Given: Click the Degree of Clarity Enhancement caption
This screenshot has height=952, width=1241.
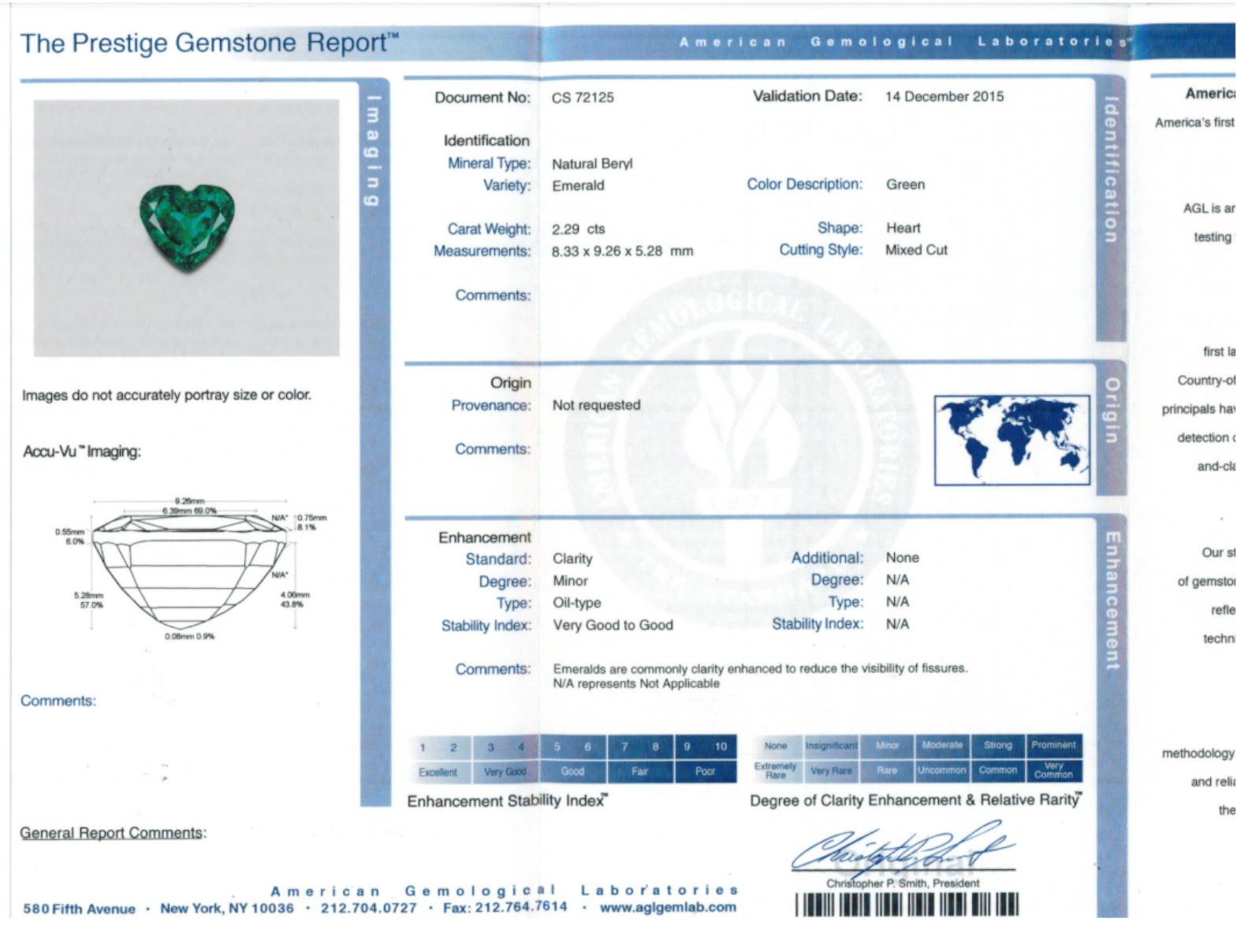Looking at the screenshot, I should (x=916, y=801).
